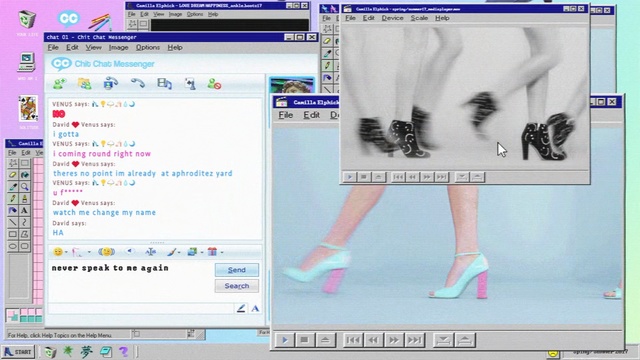Select the ellipse tool in paint toolbox
This screenshot has width=640, height=360.
tap(13, 246)
